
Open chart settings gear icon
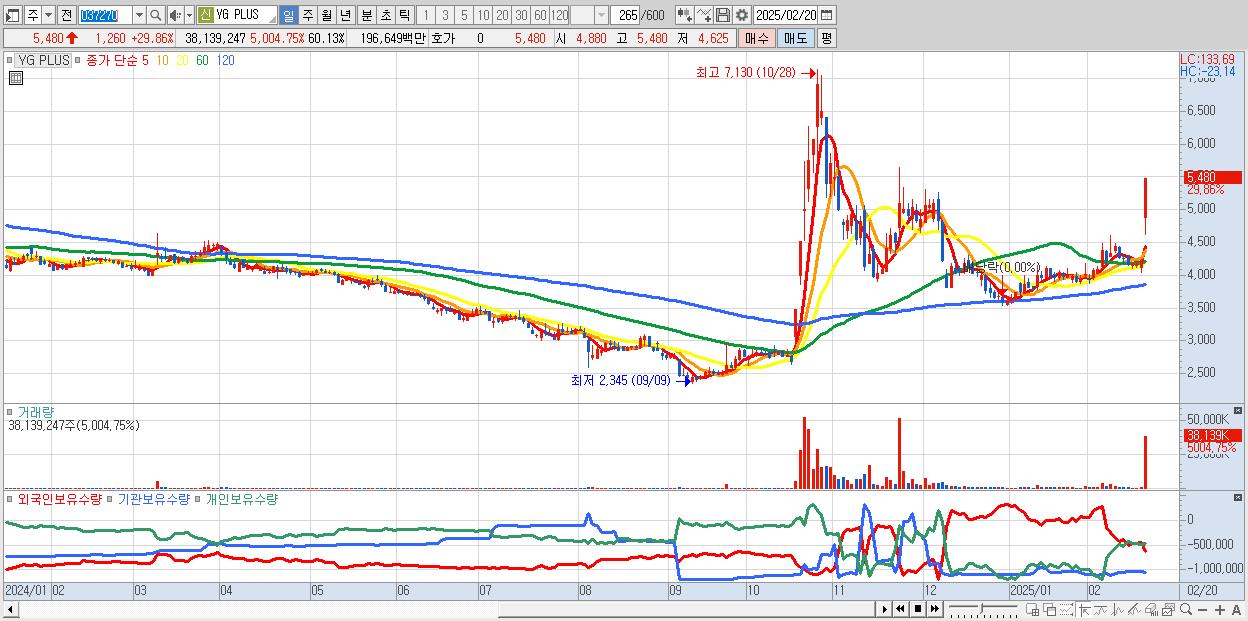pos(741,15)
